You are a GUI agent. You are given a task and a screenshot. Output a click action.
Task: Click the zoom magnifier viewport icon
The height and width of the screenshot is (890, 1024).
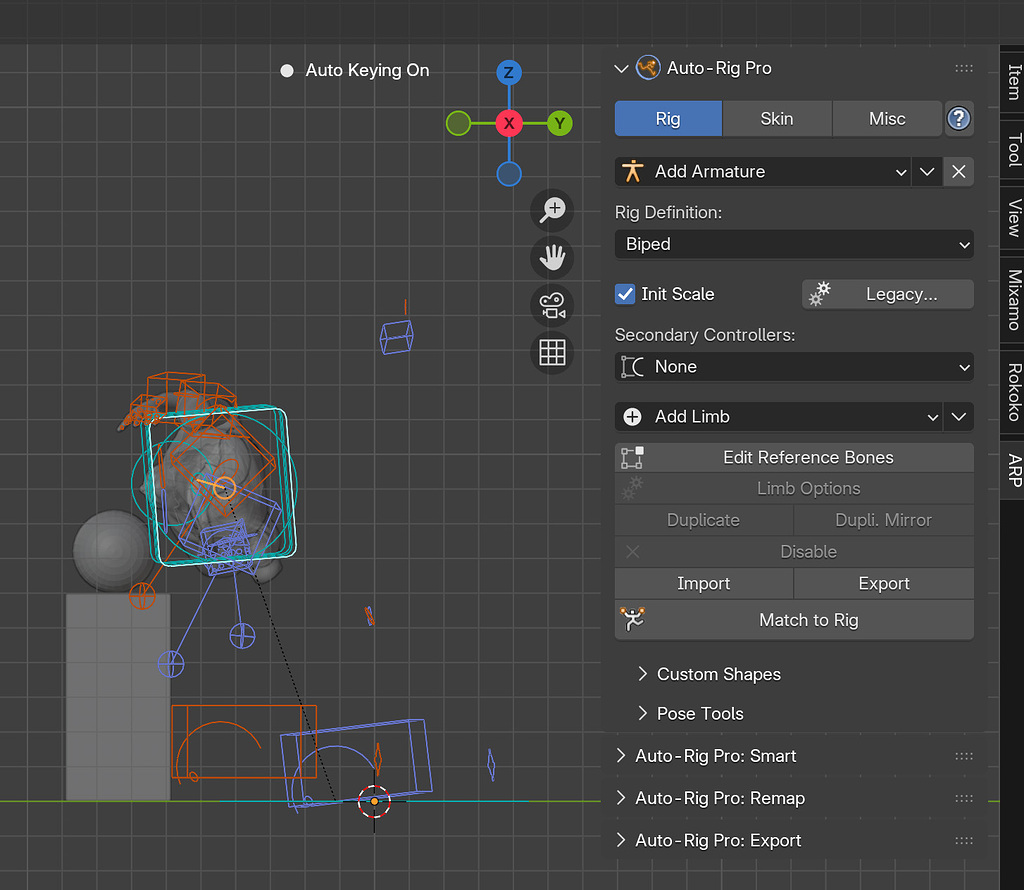click(x=552, y=210)
